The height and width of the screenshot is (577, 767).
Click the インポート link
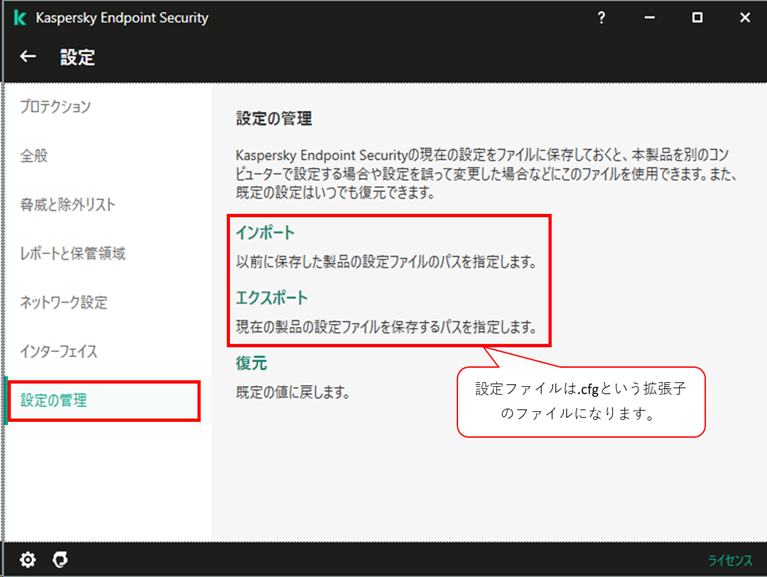(265, 232)
